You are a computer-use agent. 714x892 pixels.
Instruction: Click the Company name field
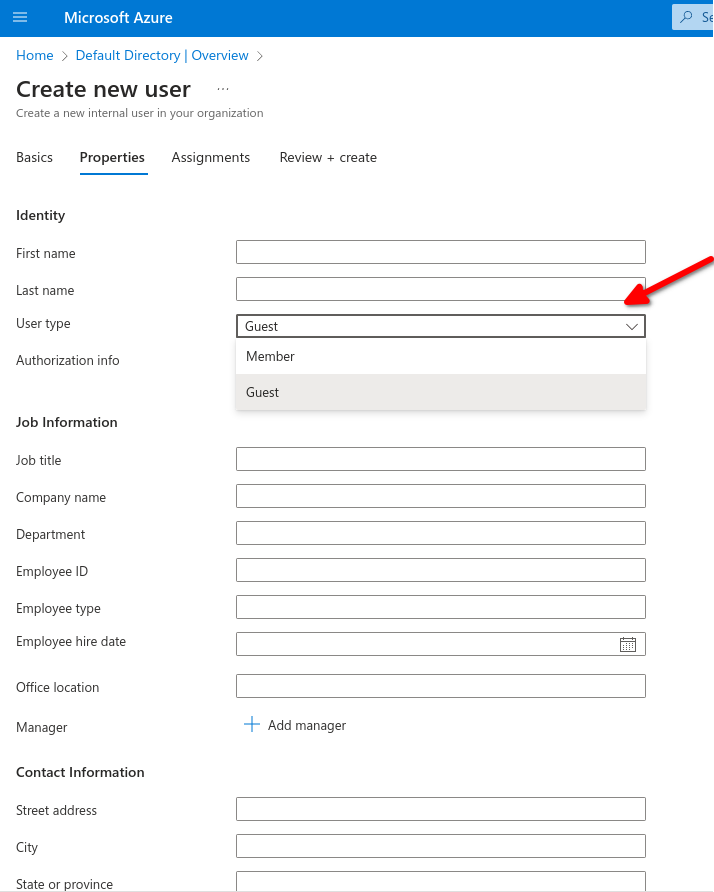(x=440, y=496)
